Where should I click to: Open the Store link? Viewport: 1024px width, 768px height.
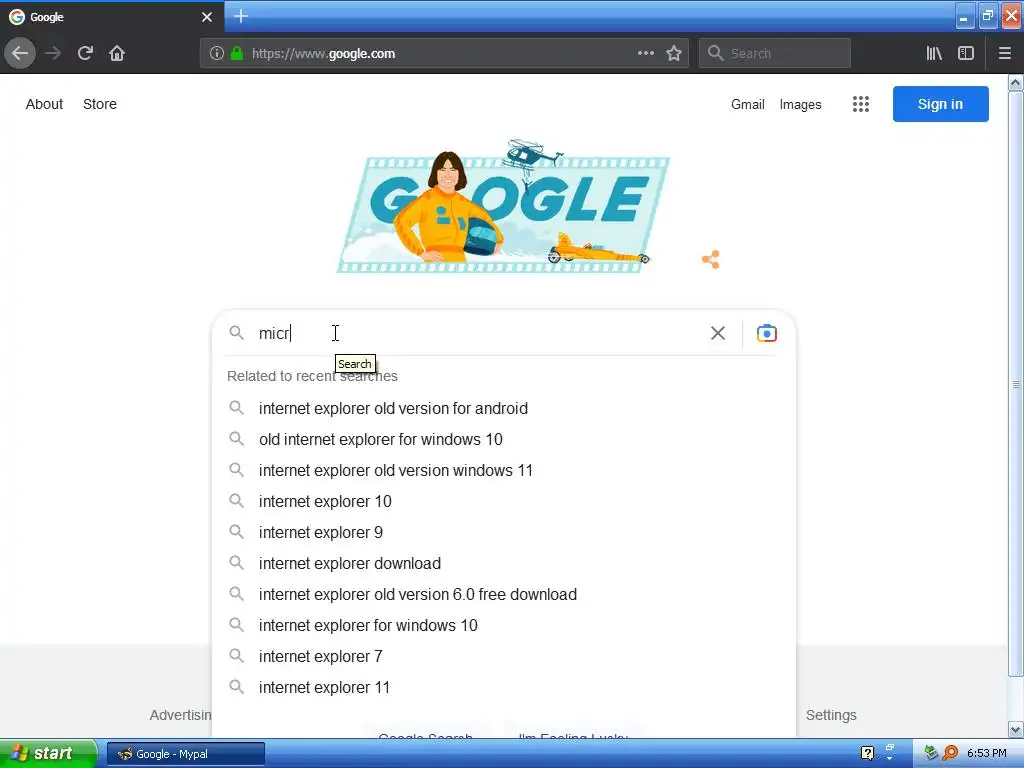click(100, 104)
